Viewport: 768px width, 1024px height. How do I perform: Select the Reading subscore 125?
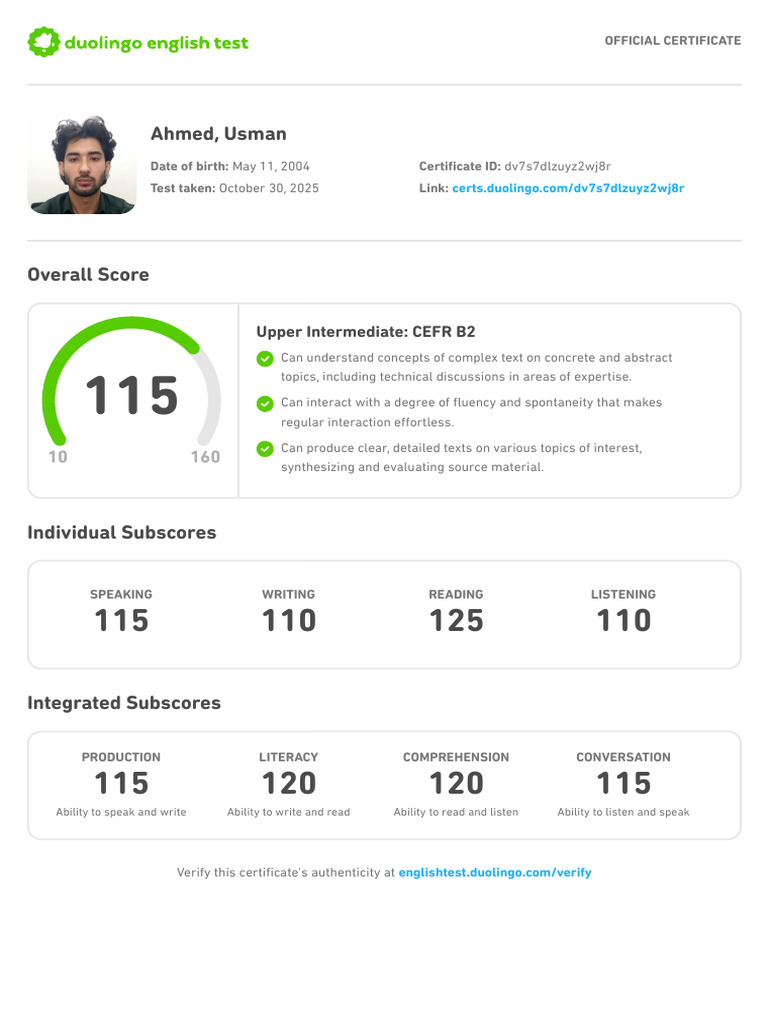(456, 620)
